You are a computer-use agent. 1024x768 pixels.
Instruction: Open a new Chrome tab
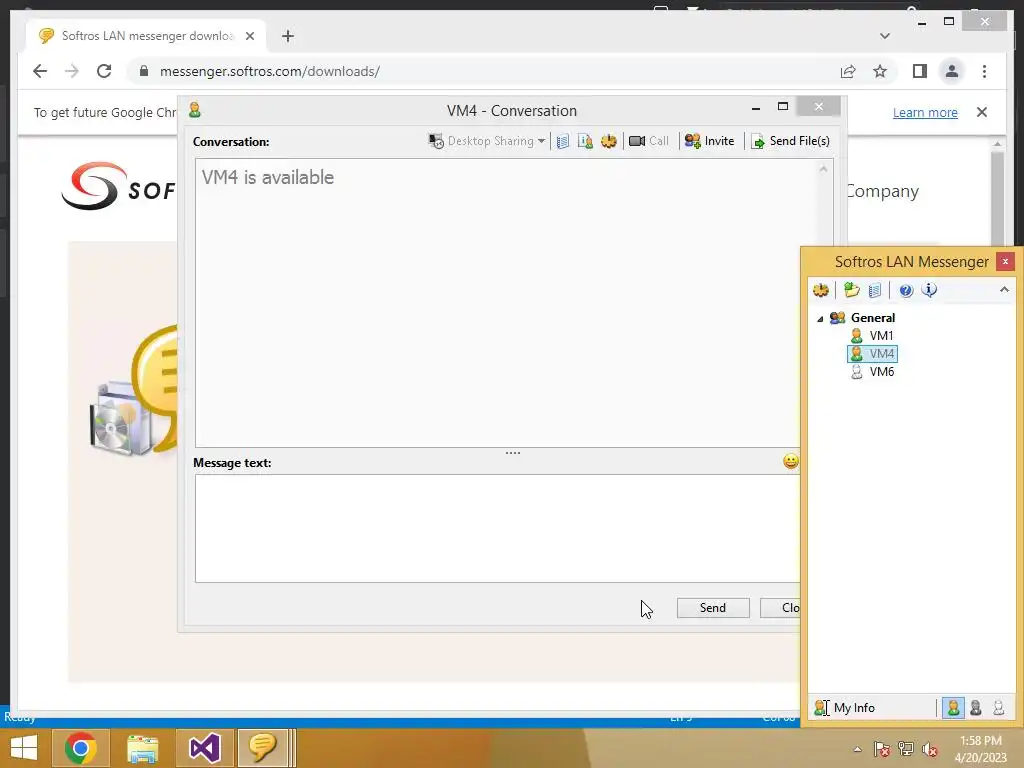coord(287,36)
